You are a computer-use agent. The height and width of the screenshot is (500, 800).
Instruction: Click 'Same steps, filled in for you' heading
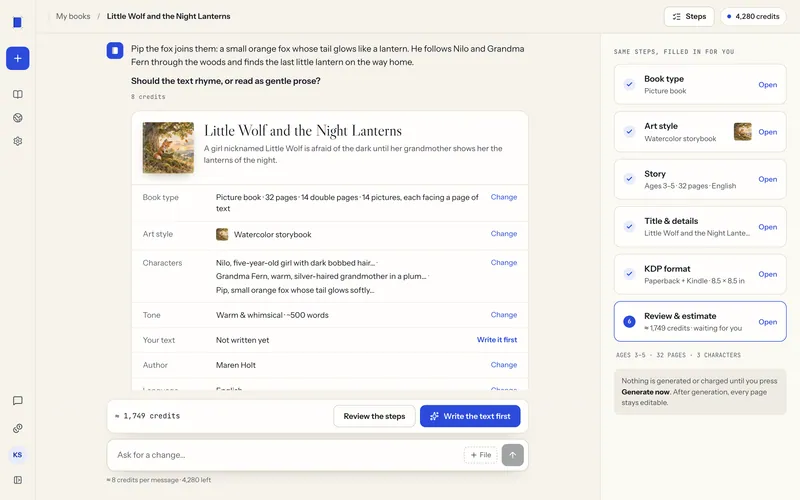point(673,52)
